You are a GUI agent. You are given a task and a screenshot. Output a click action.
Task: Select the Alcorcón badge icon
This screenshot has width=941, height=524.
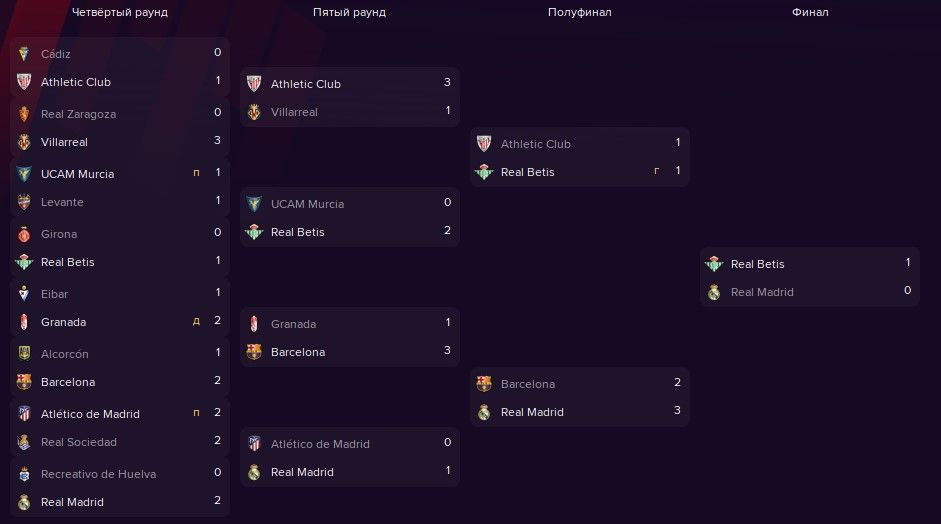[24, 354]
